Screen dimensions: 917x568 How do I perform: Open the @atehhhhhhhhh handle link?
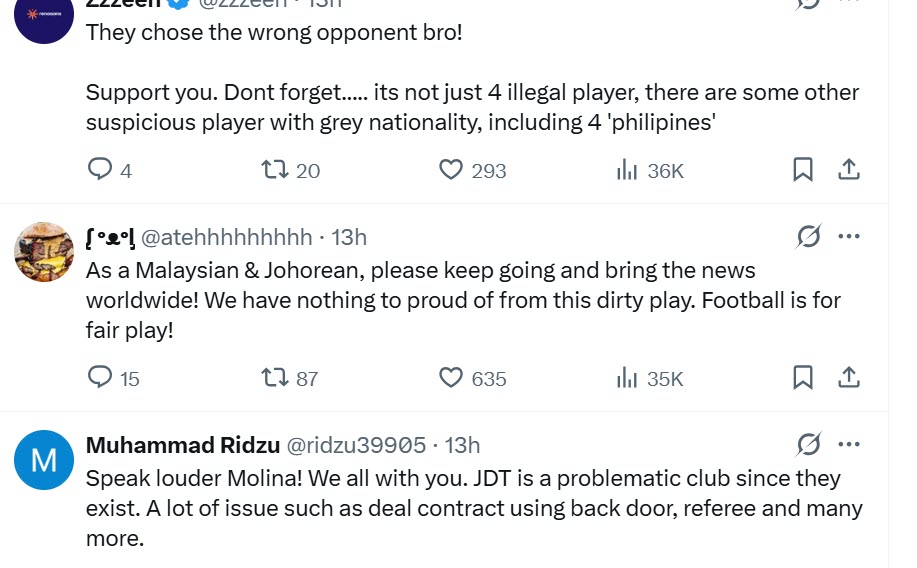tap(227, 237)
